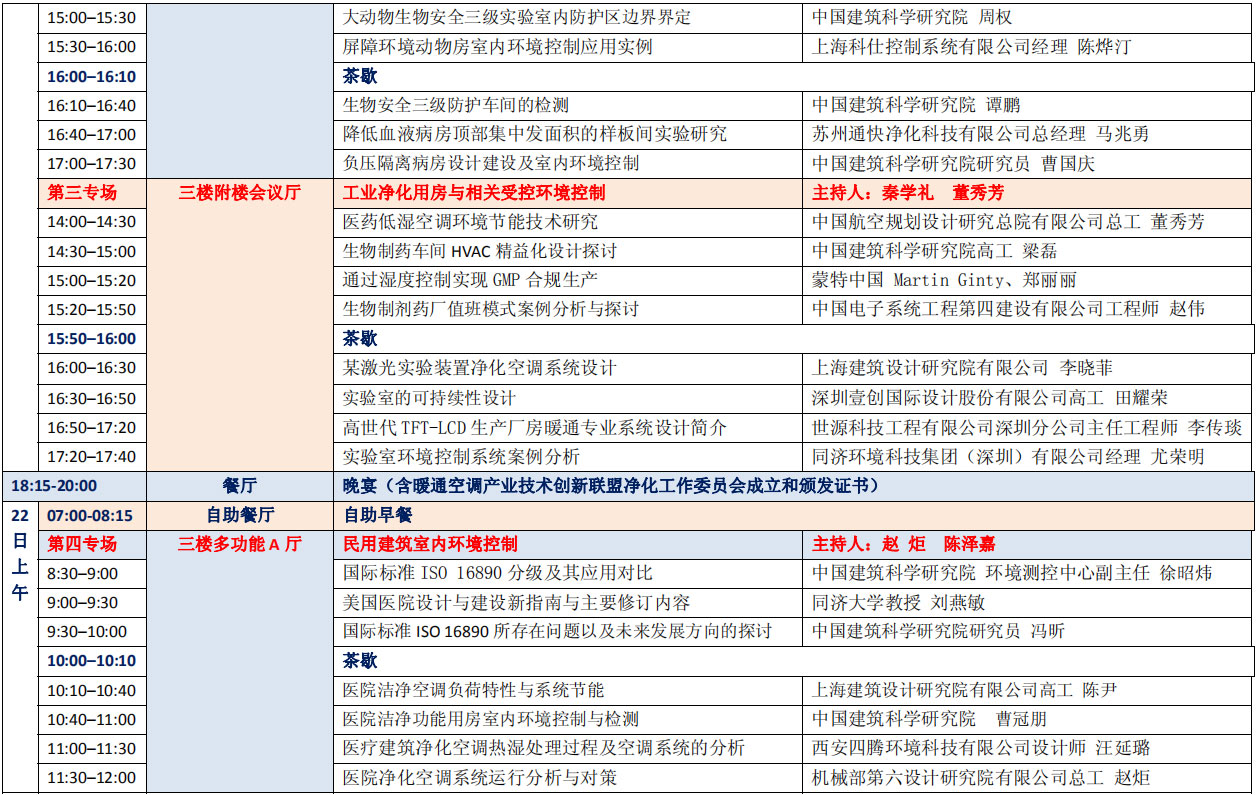Select the 15:50–16:00 tea break time
The height and width of the screenshot is (795, 1256).
coord(92,339)
